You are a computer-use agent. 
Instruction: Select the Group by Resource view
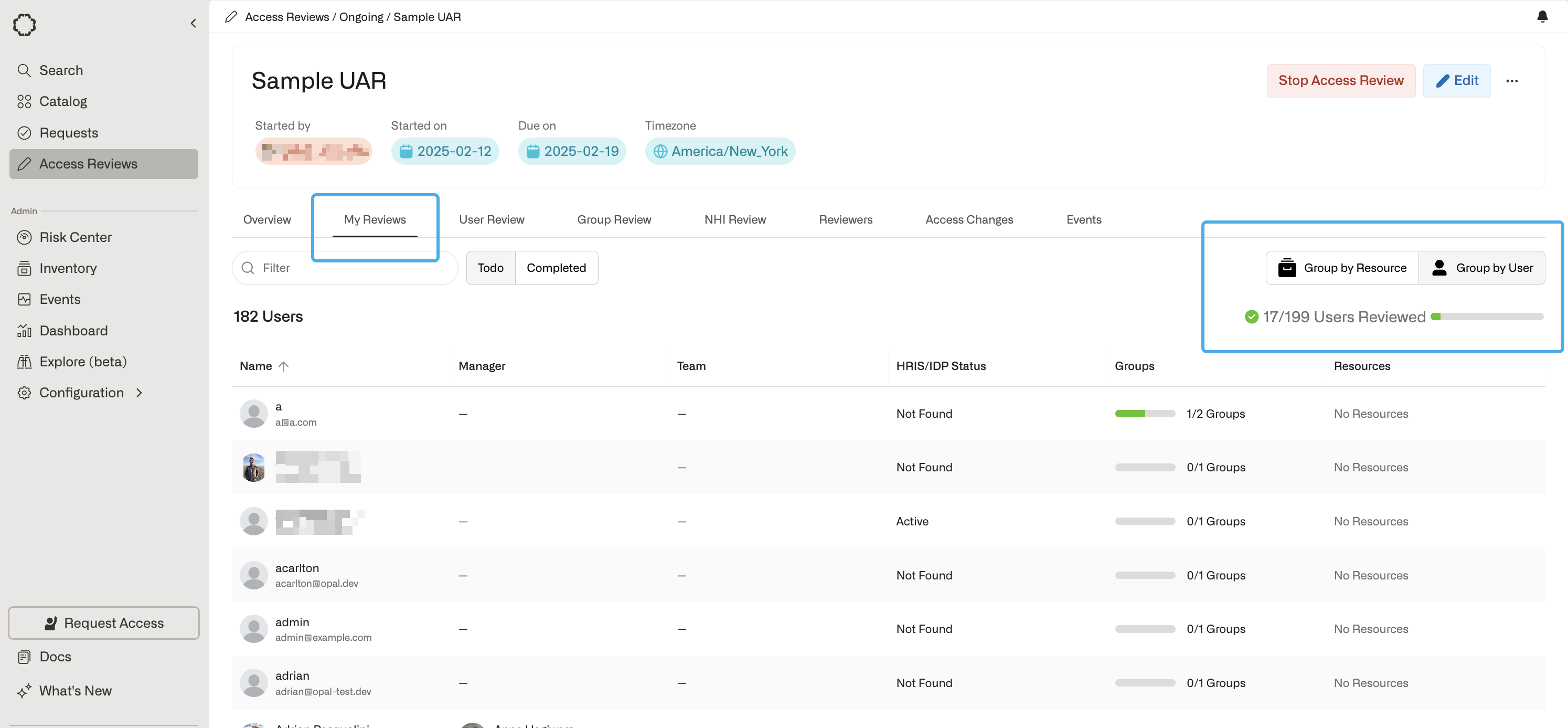pyautogui.click(x=1341, y=268)
